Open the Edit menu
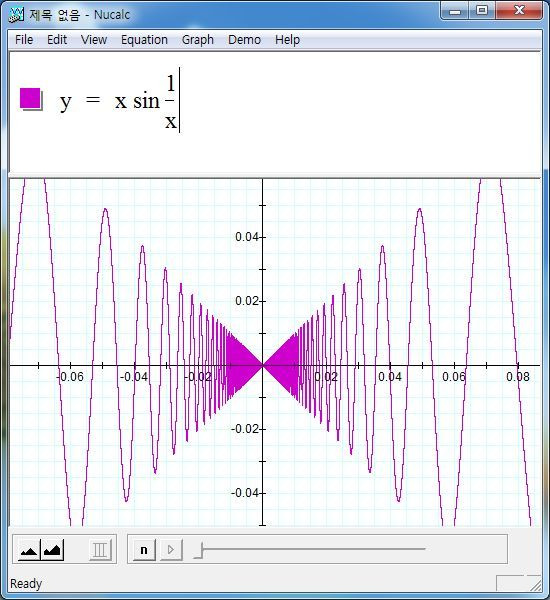The height and width of the screenshot is (600, 550). (57, 39)
